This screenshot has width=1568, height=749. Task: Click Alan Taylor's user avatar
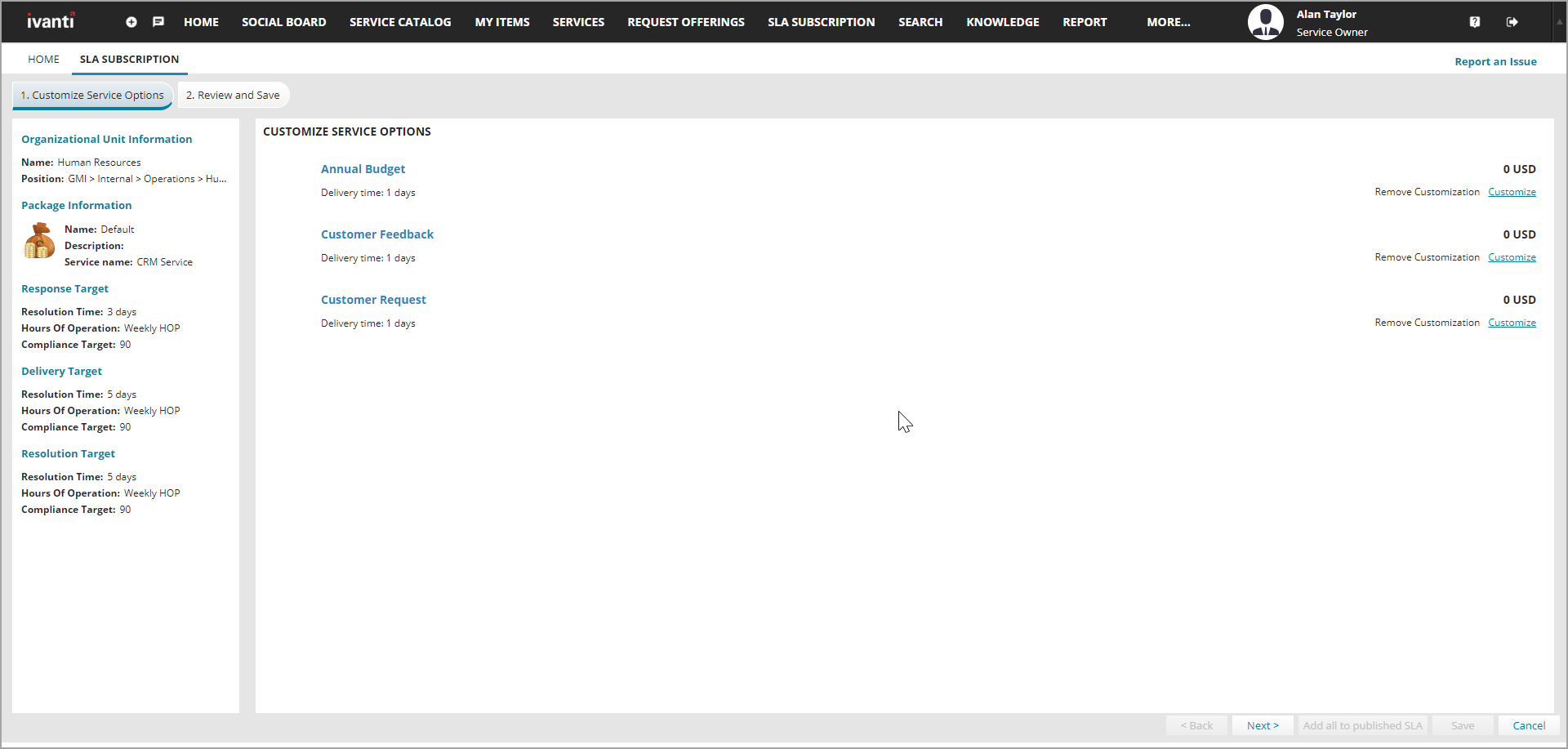[1265, 22]
